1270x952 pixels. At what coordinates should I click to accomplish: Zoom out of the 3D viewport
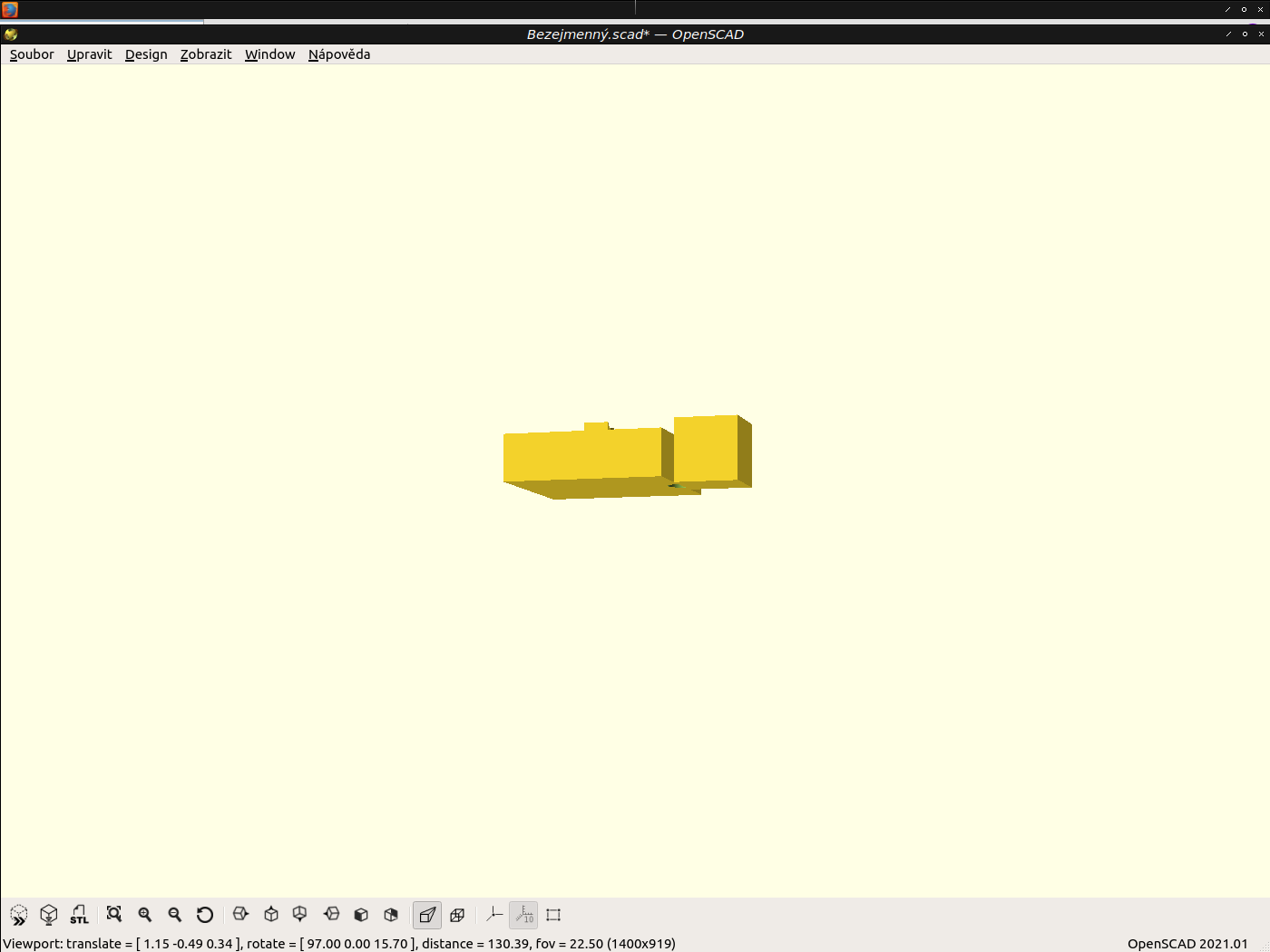click(175, 915)
